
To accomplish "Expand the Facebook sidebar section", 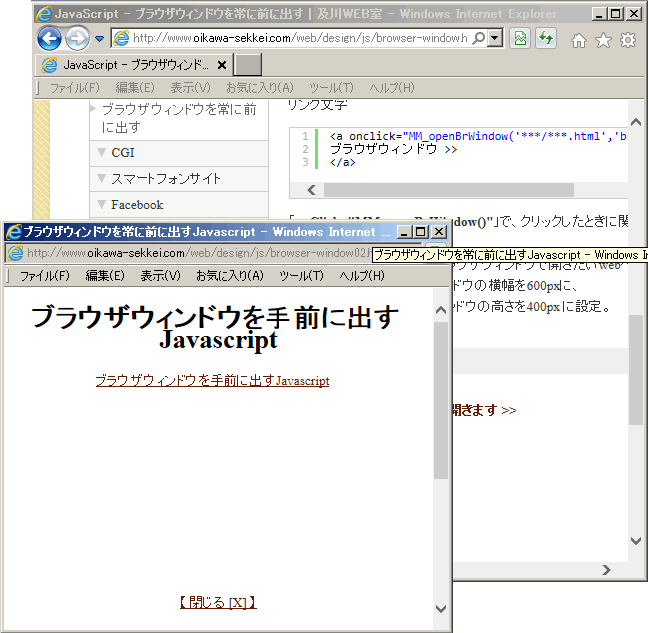I will click(x=179, y=205).
